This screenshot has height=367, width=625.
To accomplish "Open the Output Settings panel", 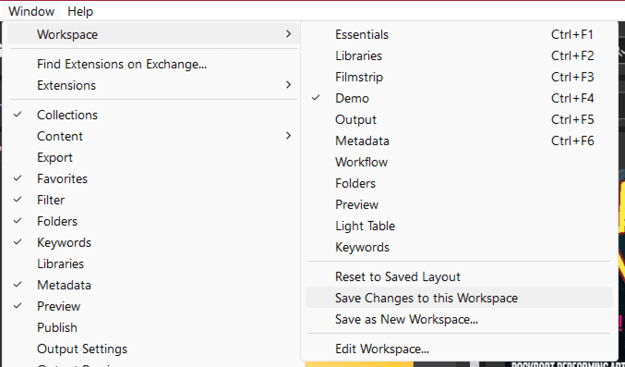I will tap(153, 349).
